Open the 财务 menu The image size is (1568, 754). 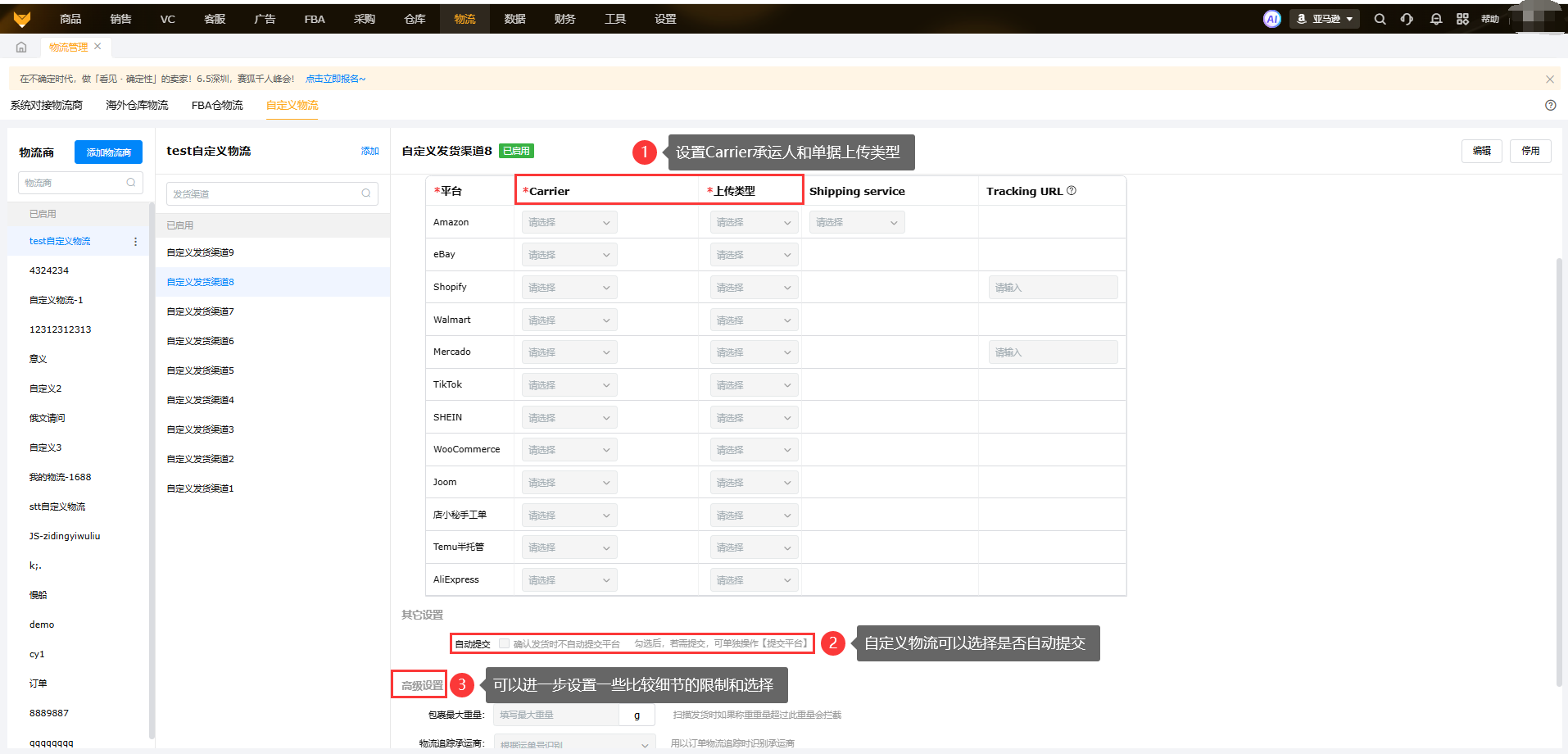pos(564,19)
